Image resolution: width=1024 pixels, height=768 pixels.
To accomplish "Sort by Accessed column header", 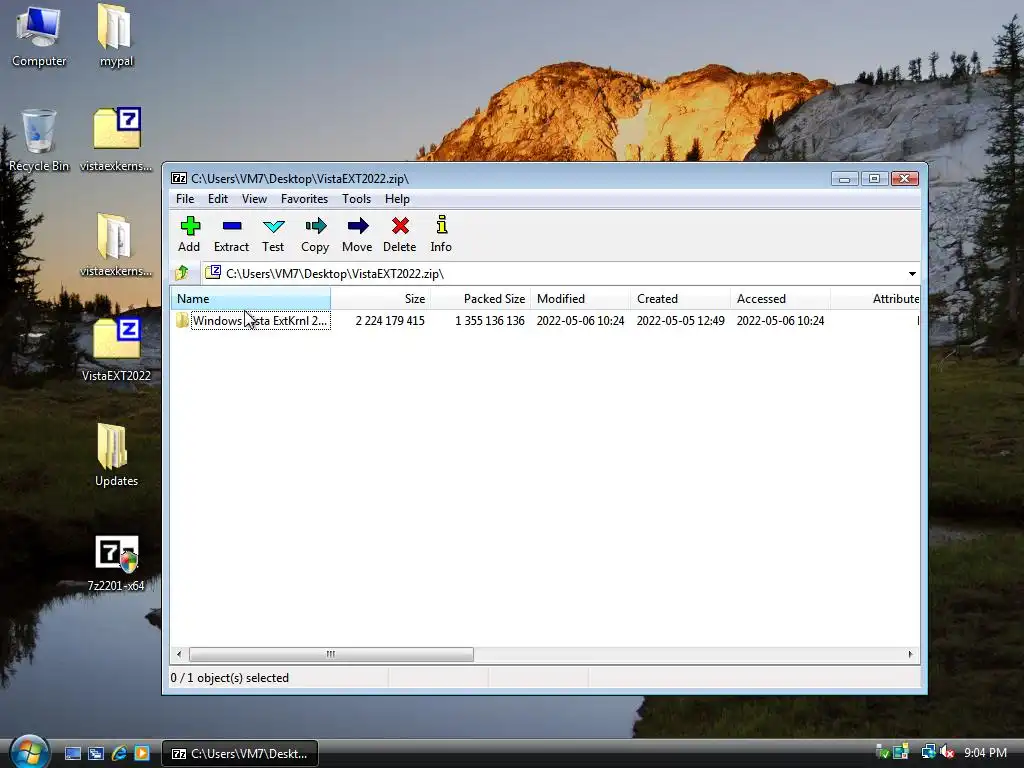I will [780, 299].
